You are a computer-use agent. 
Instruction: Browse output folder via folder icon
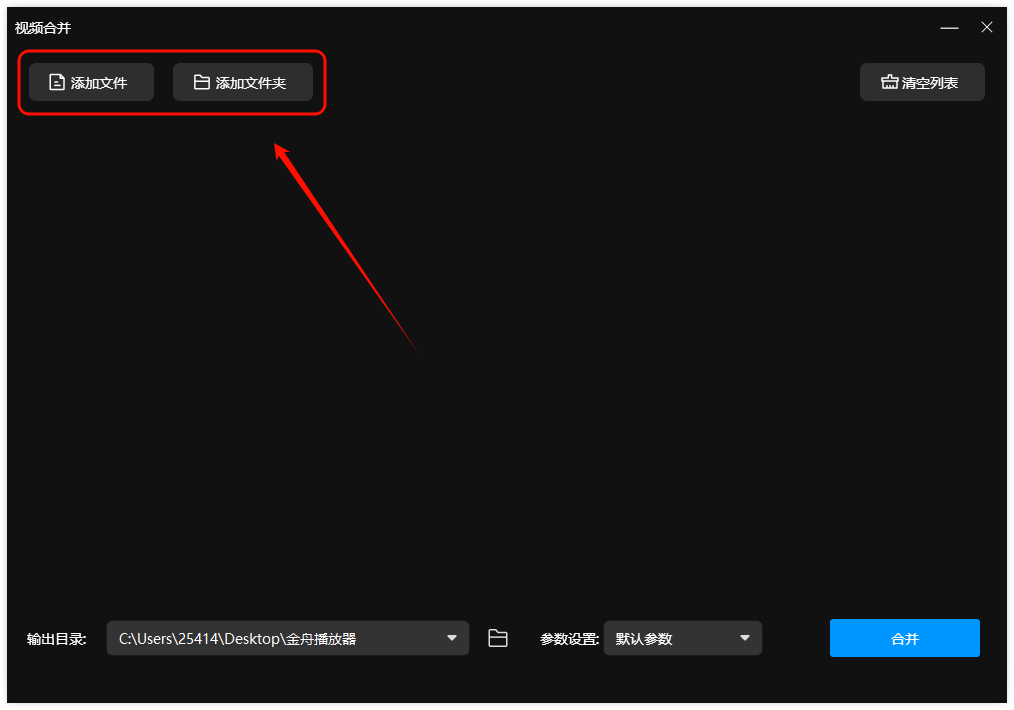pyautogui.click(x=497, y=638)
